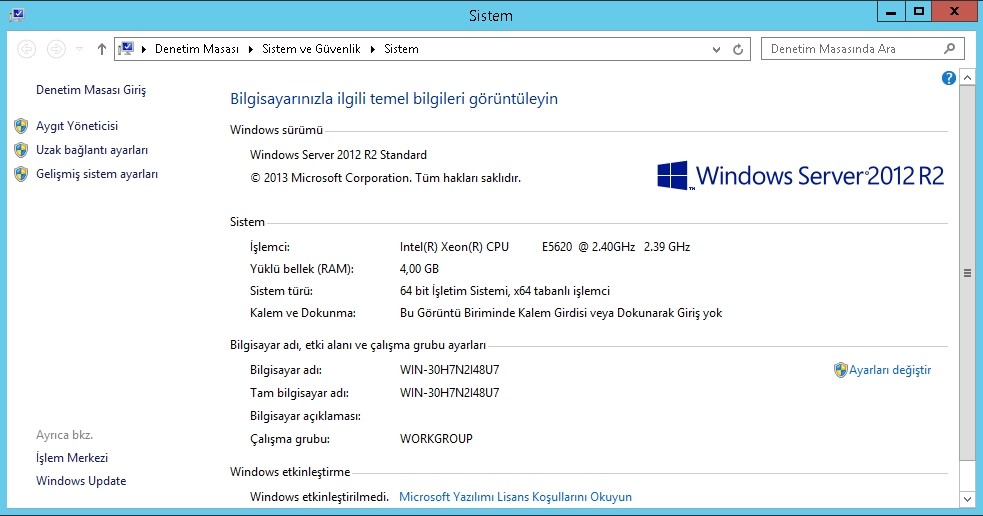Select Sistem breadcrumb in address bar
The width and height of the screenshot is (983, 516).
point(401,49)
